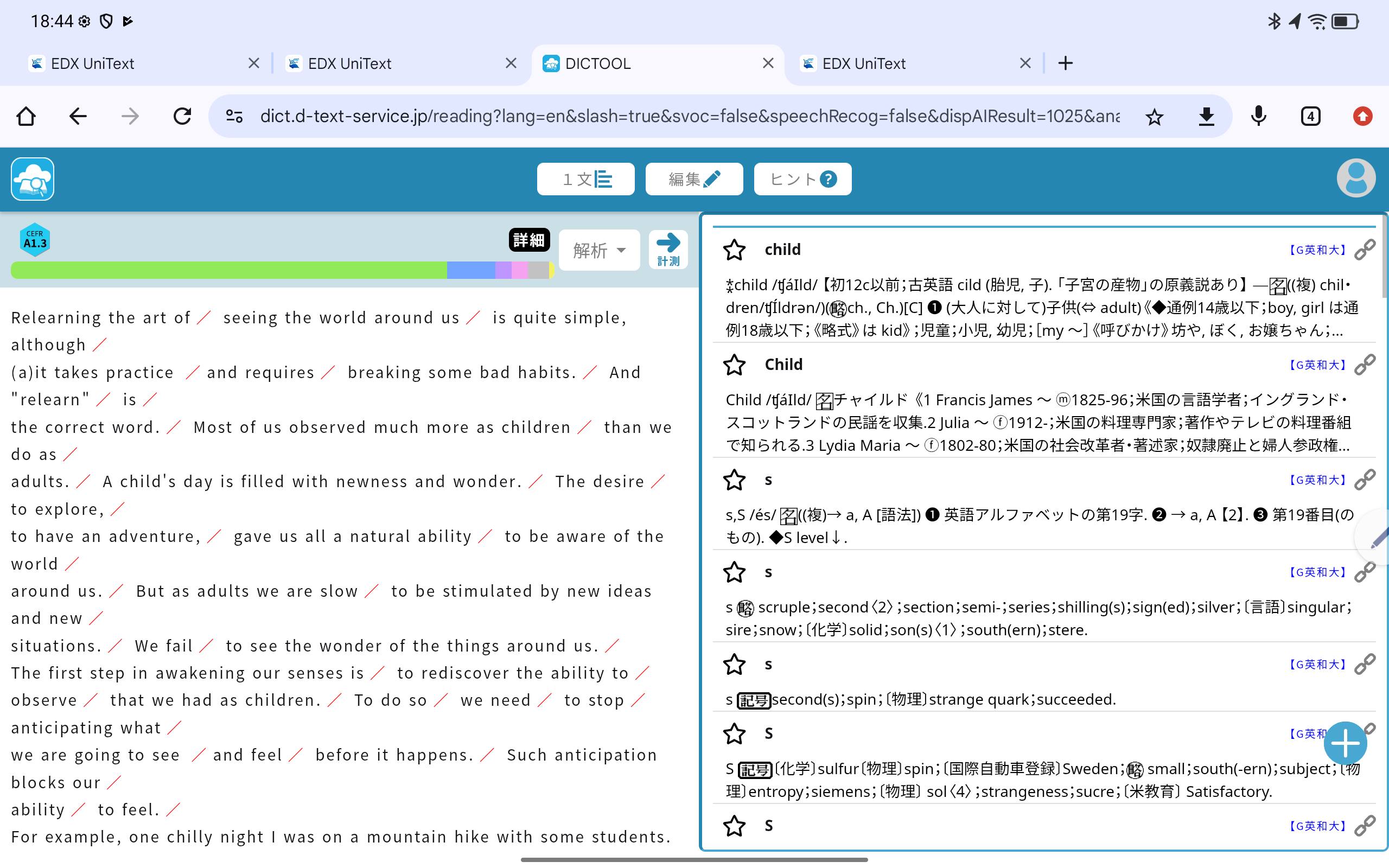This screenshot has height=868, width=1389.
Task: Star the first 's' entry
Action: click(734, 480)
